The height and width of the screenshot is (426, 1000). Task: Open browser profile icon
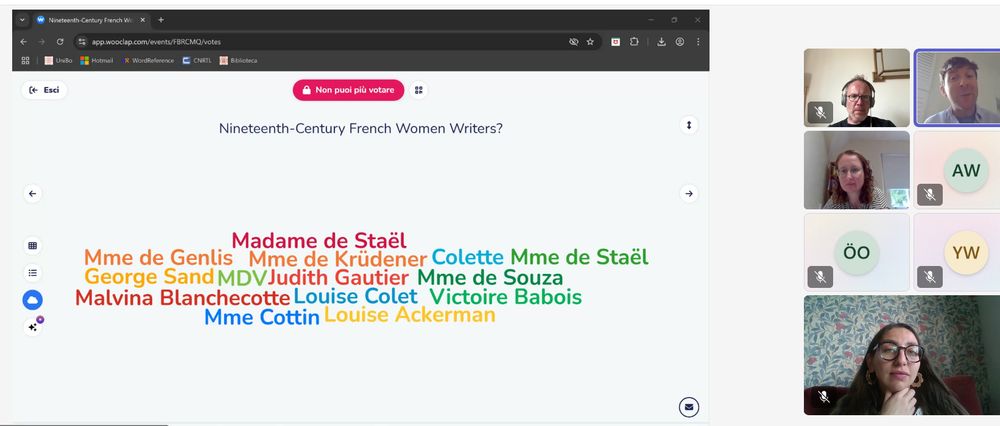click(x=680, y=41)
